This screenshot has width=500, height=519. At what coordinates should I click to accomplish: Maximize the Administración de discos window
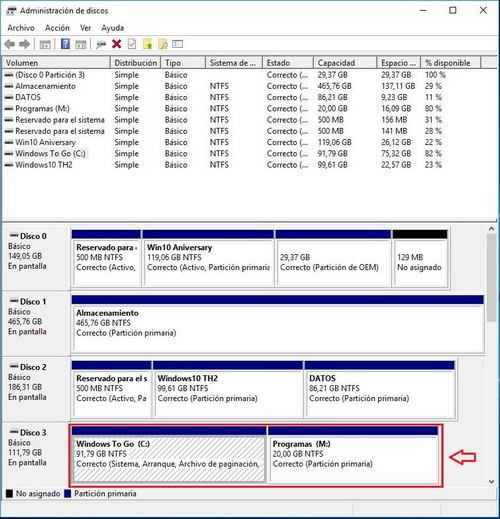click(453, 10)
